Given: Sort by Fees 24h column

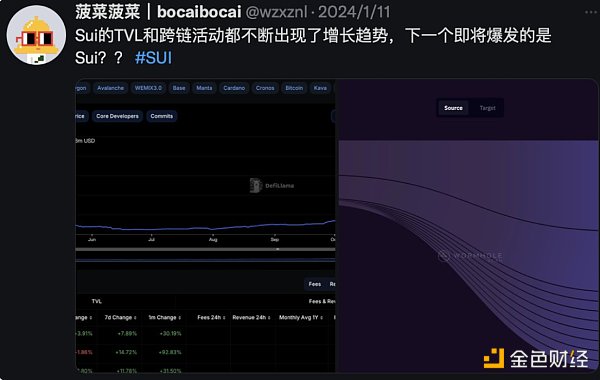Looking at the screenshot, I should pos(211,317).
